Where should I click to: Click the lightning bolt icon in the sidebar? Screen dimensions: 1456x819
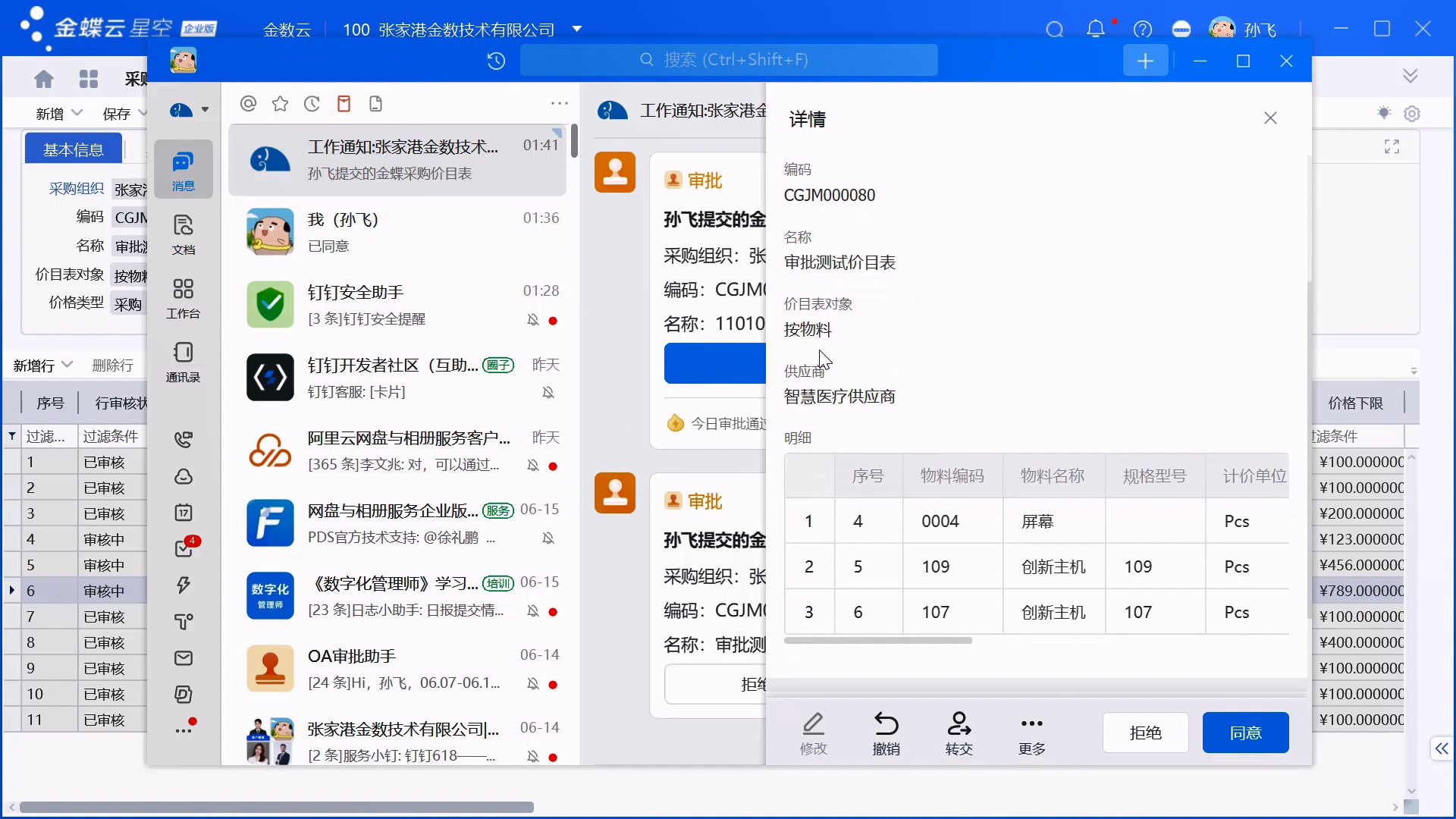(x=183, y=585)
